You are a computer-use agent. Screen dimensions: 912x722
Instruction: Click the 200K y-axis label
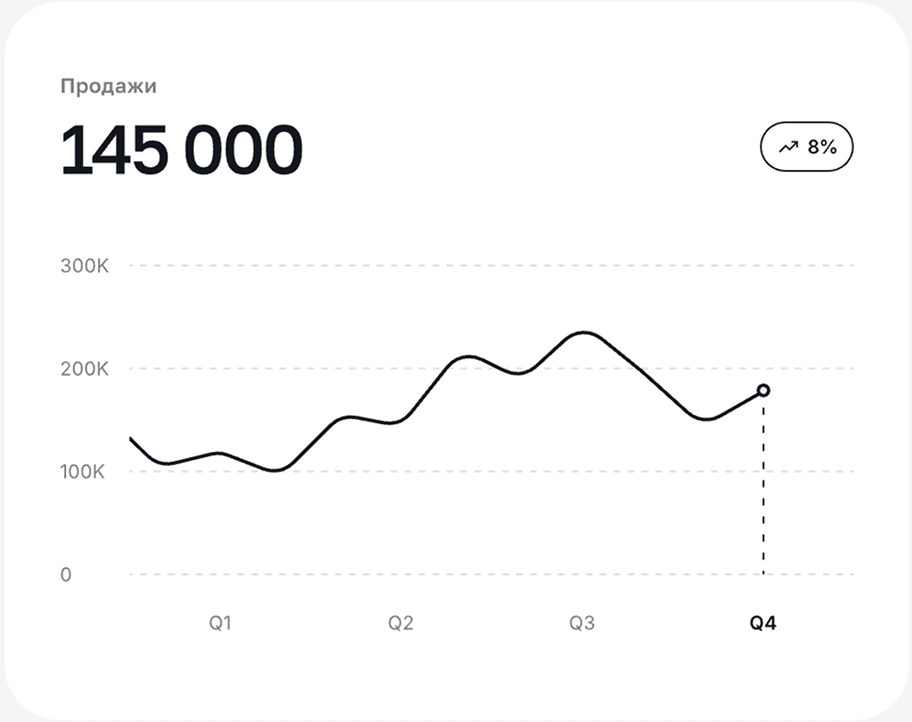click(x=83, y=369)
